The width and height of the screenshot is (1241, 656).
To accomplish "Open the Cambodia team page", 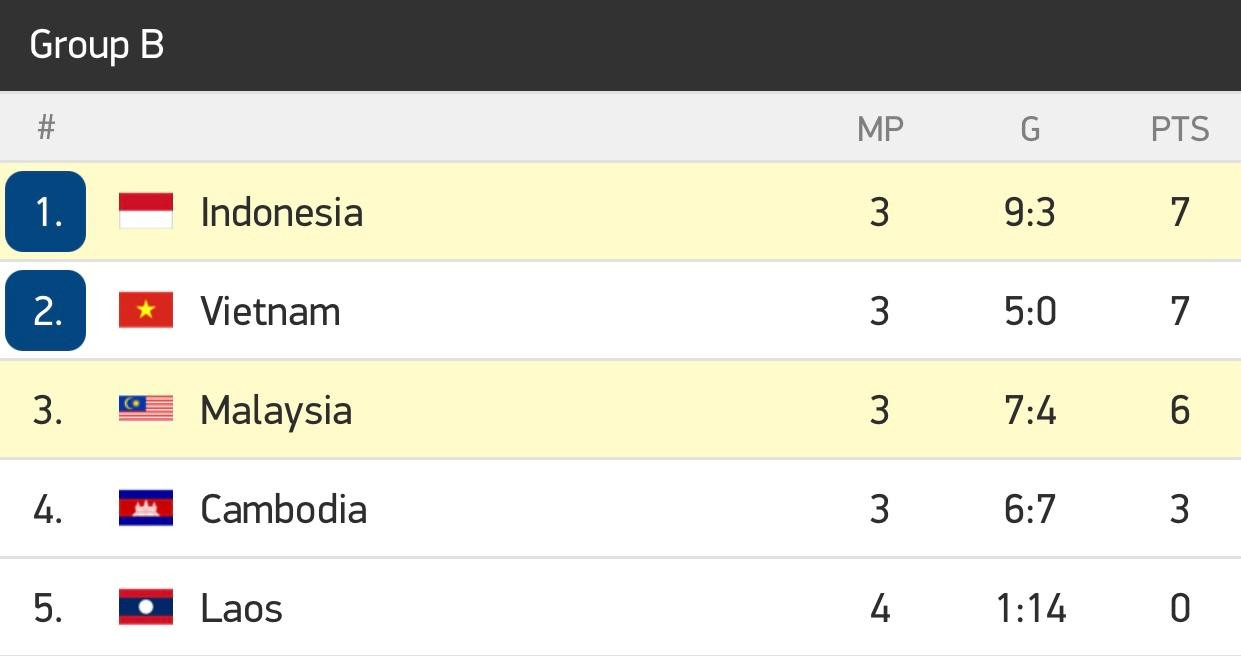I will 283,509.
